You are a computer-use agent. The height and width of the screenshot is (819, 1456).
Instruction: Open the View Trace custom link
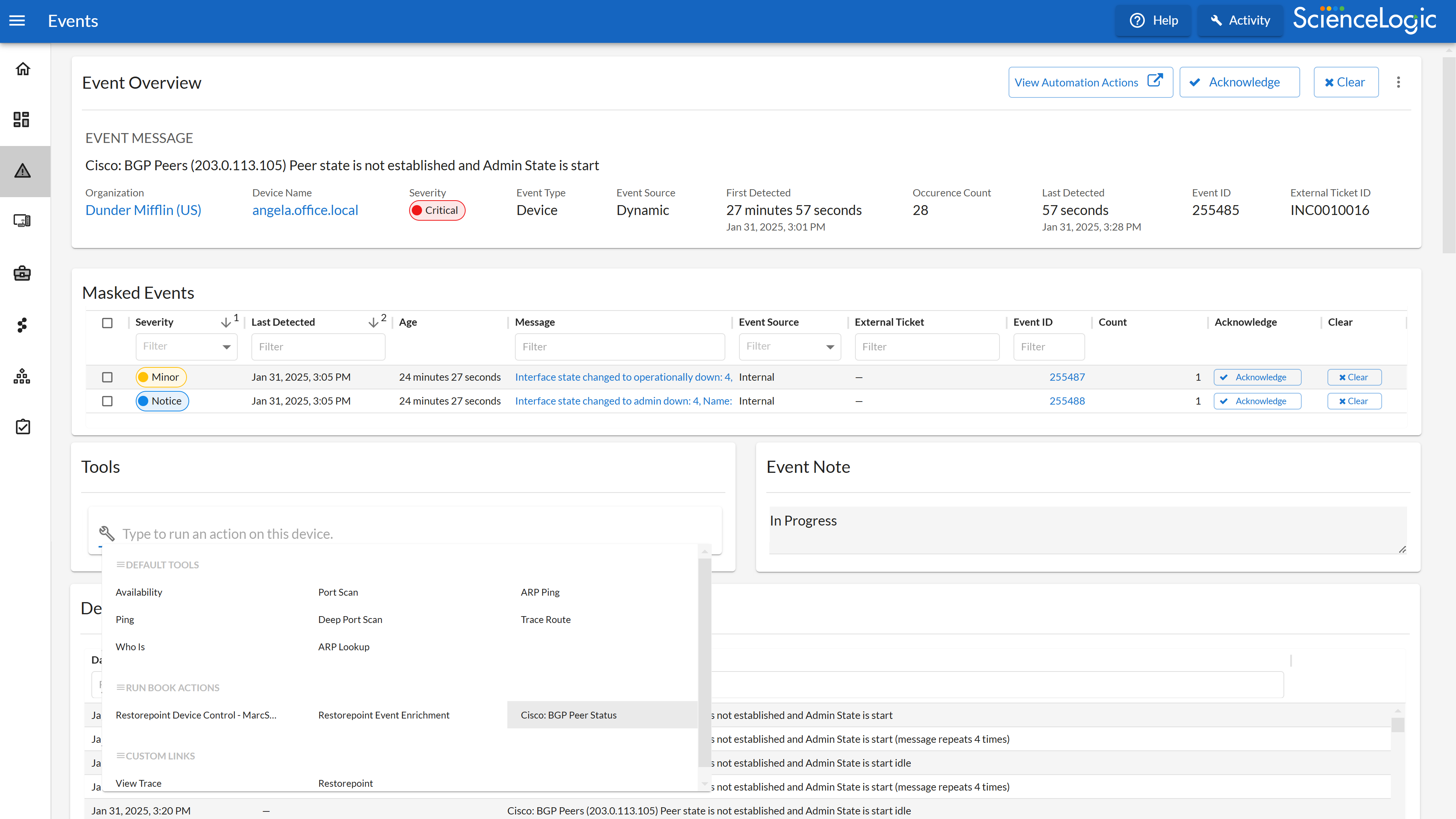point(138,783)
